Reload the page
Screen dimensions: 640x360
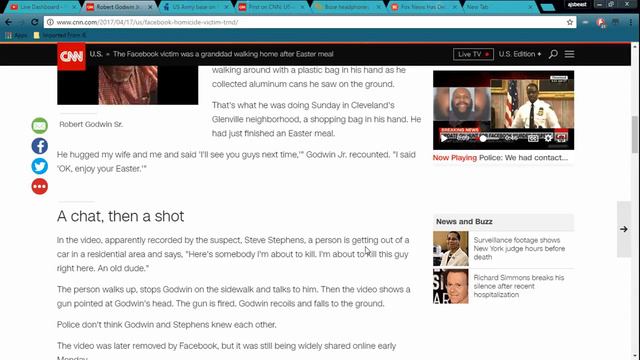[34, 22]
